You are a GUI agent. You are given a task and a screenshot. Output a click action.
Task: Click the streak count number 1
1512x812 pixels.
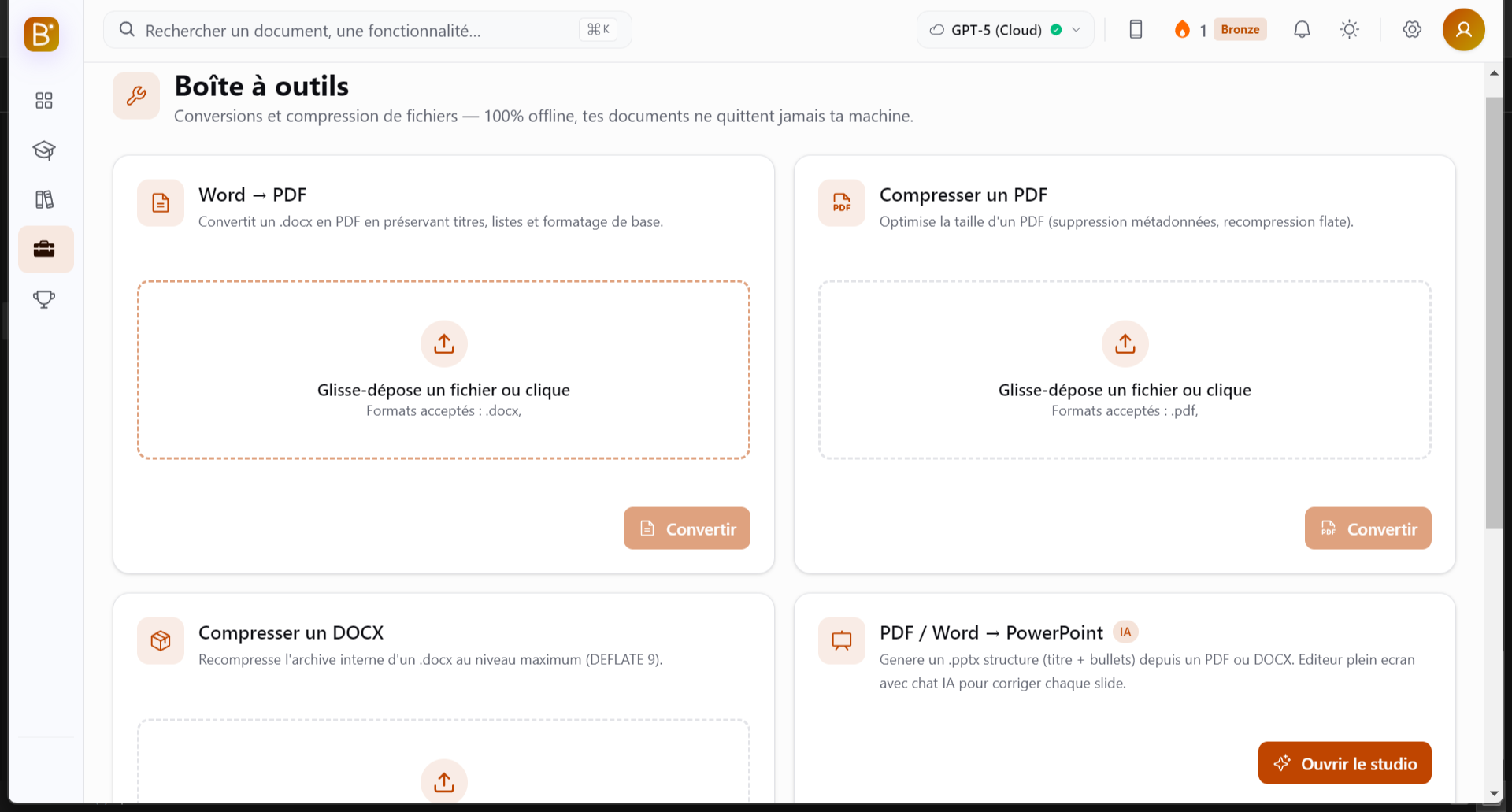click(x=1203, y=31)
